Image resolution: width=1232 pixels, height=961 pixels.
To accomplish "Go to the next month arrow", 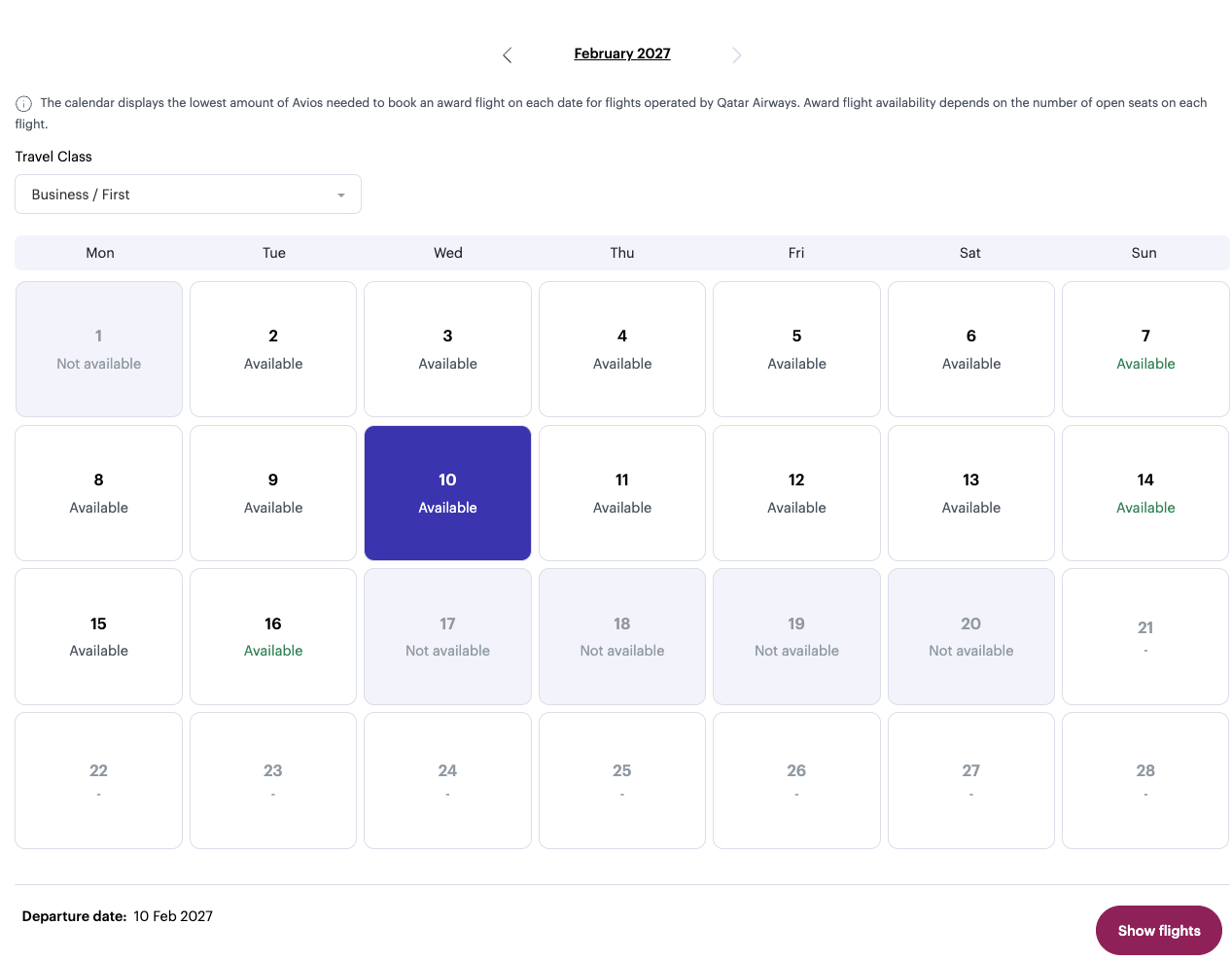I will pyautogui.click(x=737, y=55).
